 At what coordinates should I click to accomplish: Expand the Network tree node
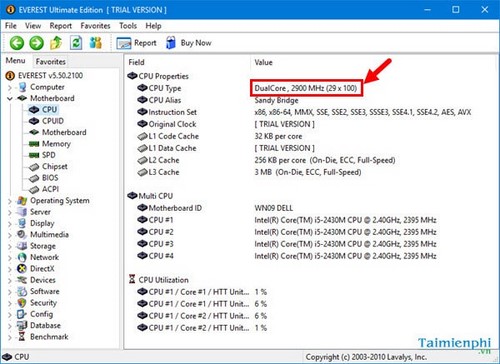pyautogui.click(x=10, y=258)
